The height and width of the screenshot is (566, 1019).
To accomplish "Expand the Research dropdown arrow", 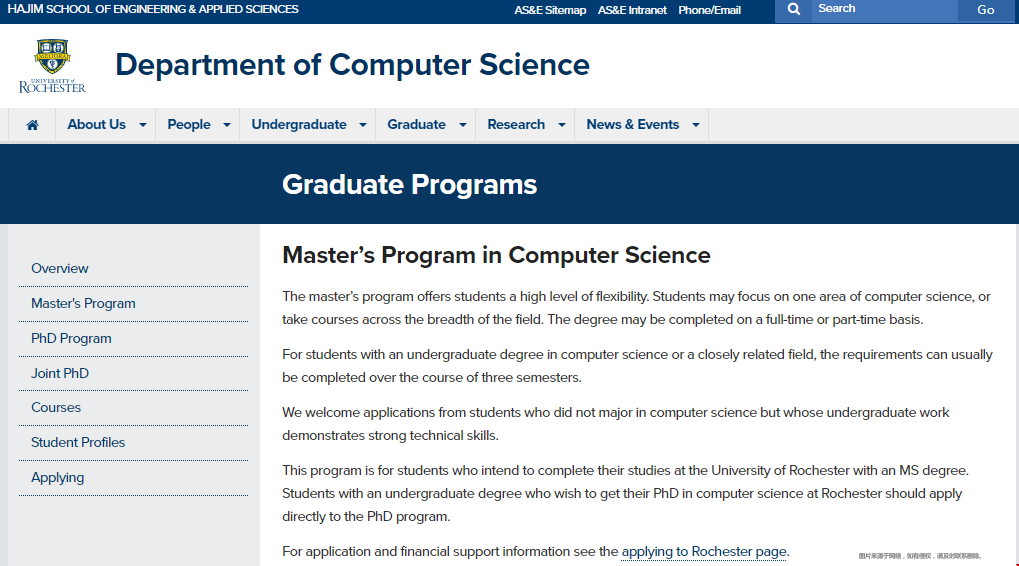I will (562, 125).
